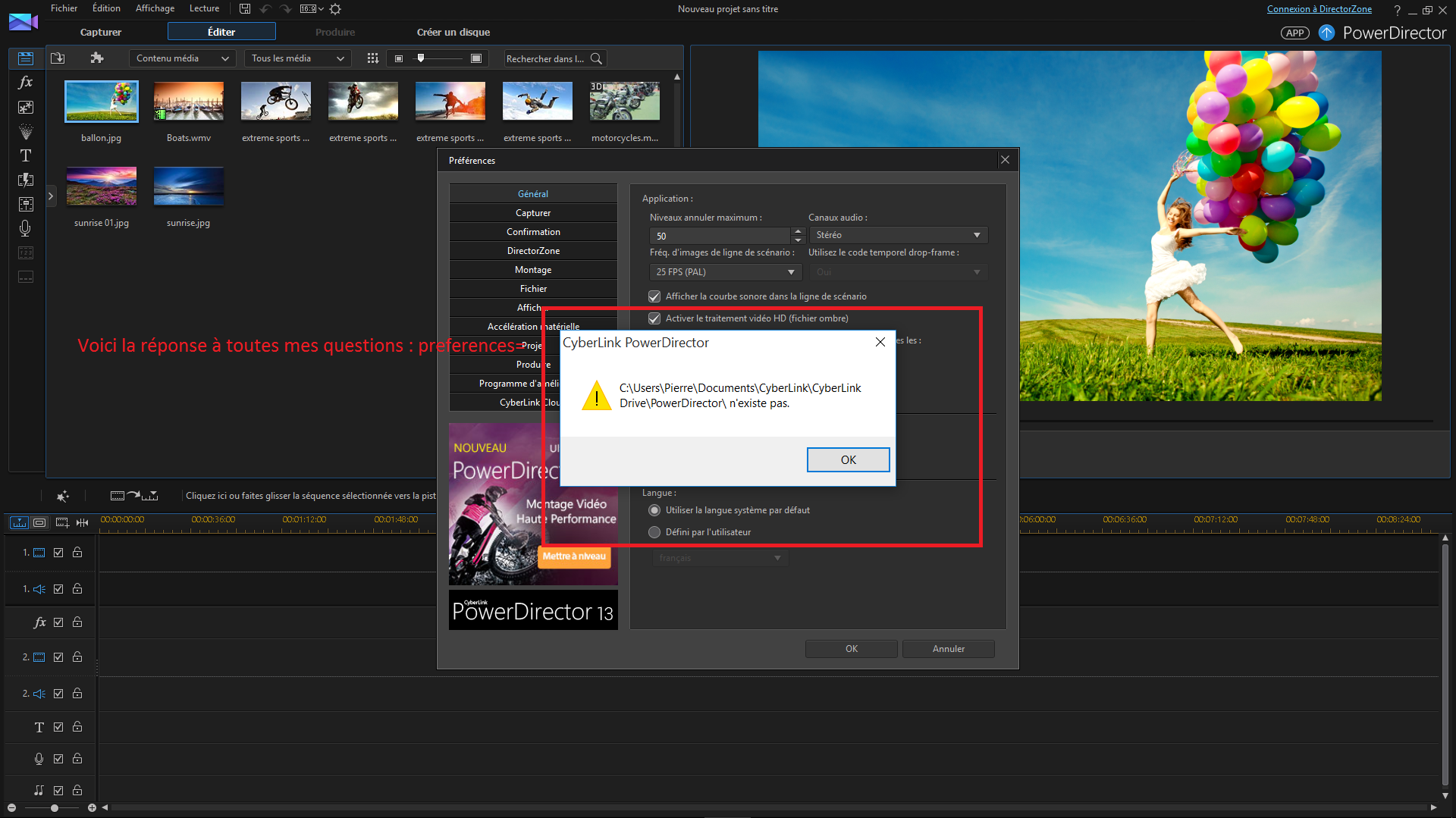Click the APP button near PowerDirector logo

[x=1295, y=33]
